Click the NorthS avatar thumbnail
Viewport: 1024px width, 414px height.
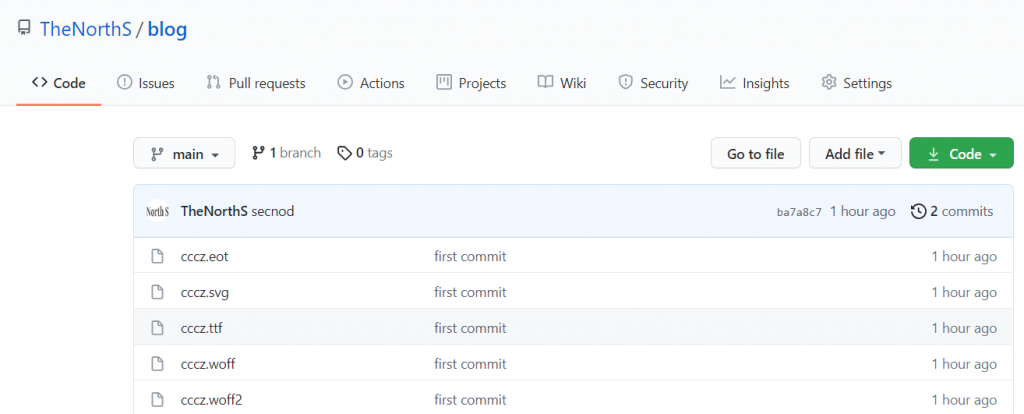[x=157, y=212]
